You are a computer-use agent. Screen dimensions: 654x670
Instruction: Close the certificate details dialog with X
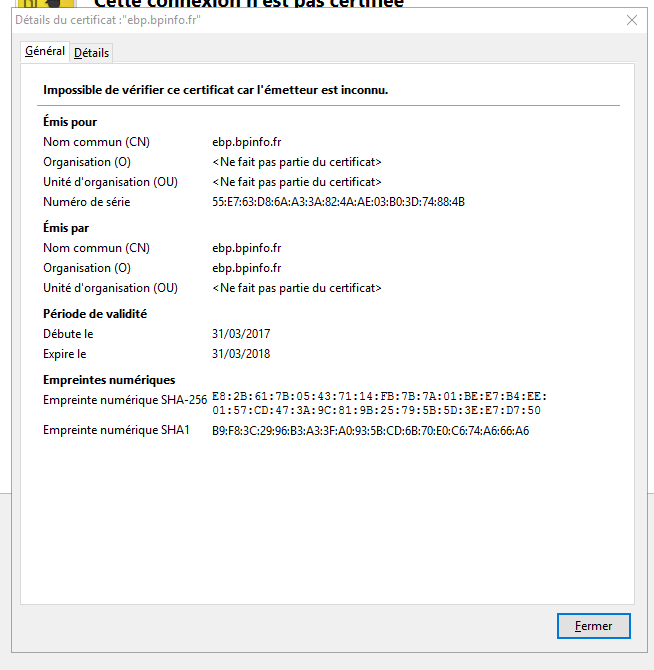coord(632,20)
